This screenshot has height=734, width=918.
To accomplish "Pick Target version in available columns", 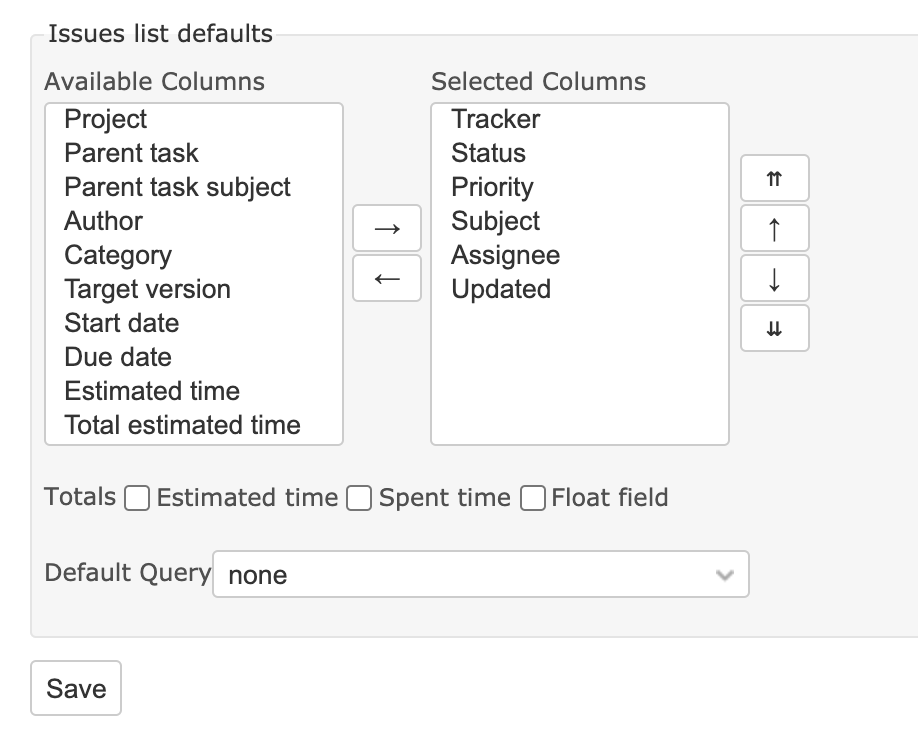I will pos(147,290).
